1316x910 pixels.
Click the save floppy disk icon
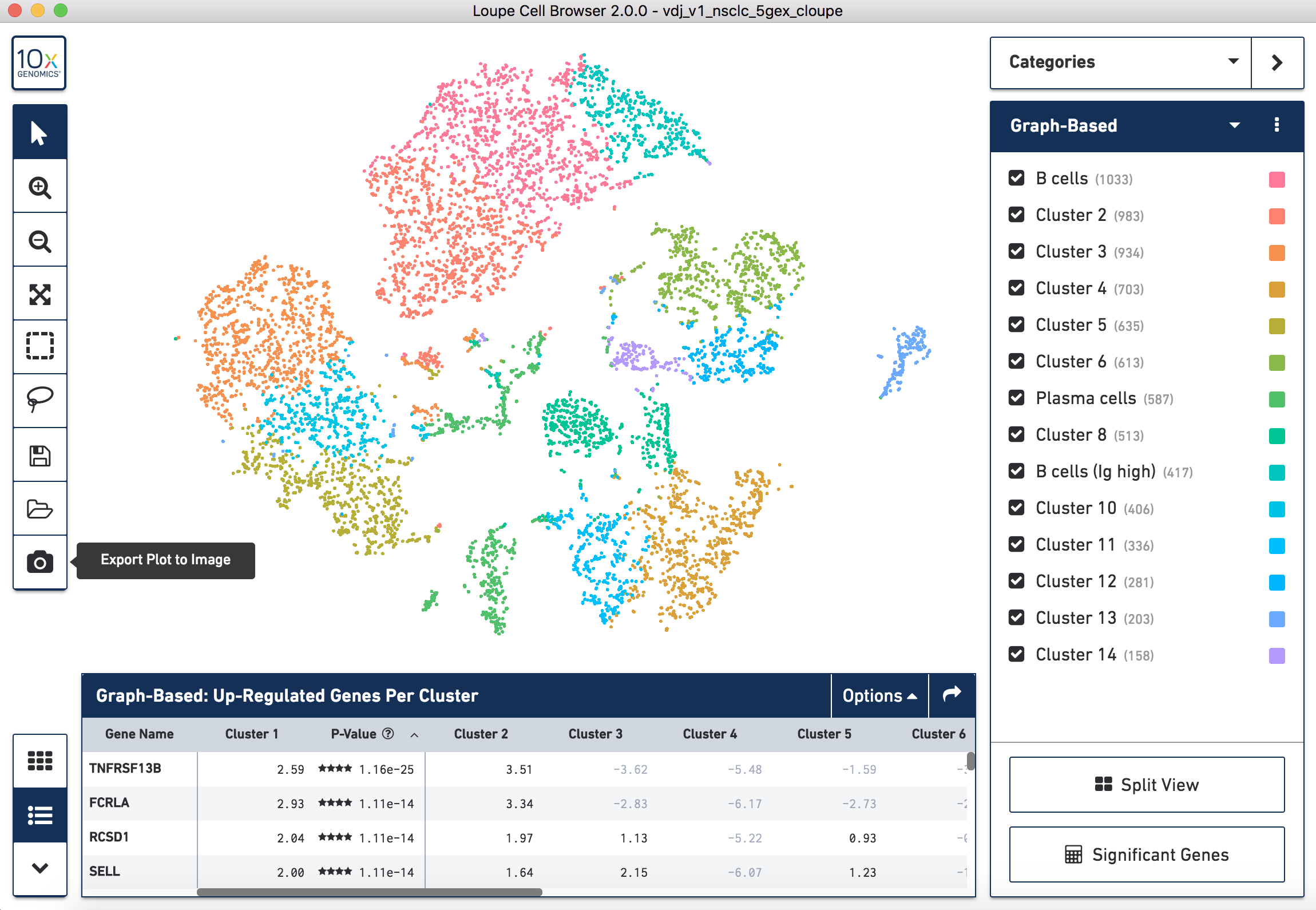tap(39, 456)
